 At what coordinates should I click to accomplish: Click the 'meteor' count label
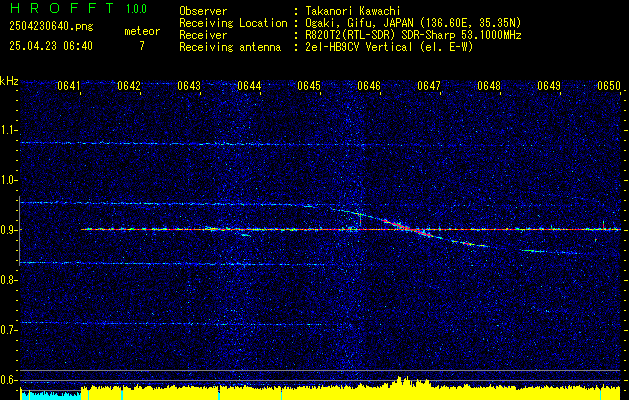point(142,31)
